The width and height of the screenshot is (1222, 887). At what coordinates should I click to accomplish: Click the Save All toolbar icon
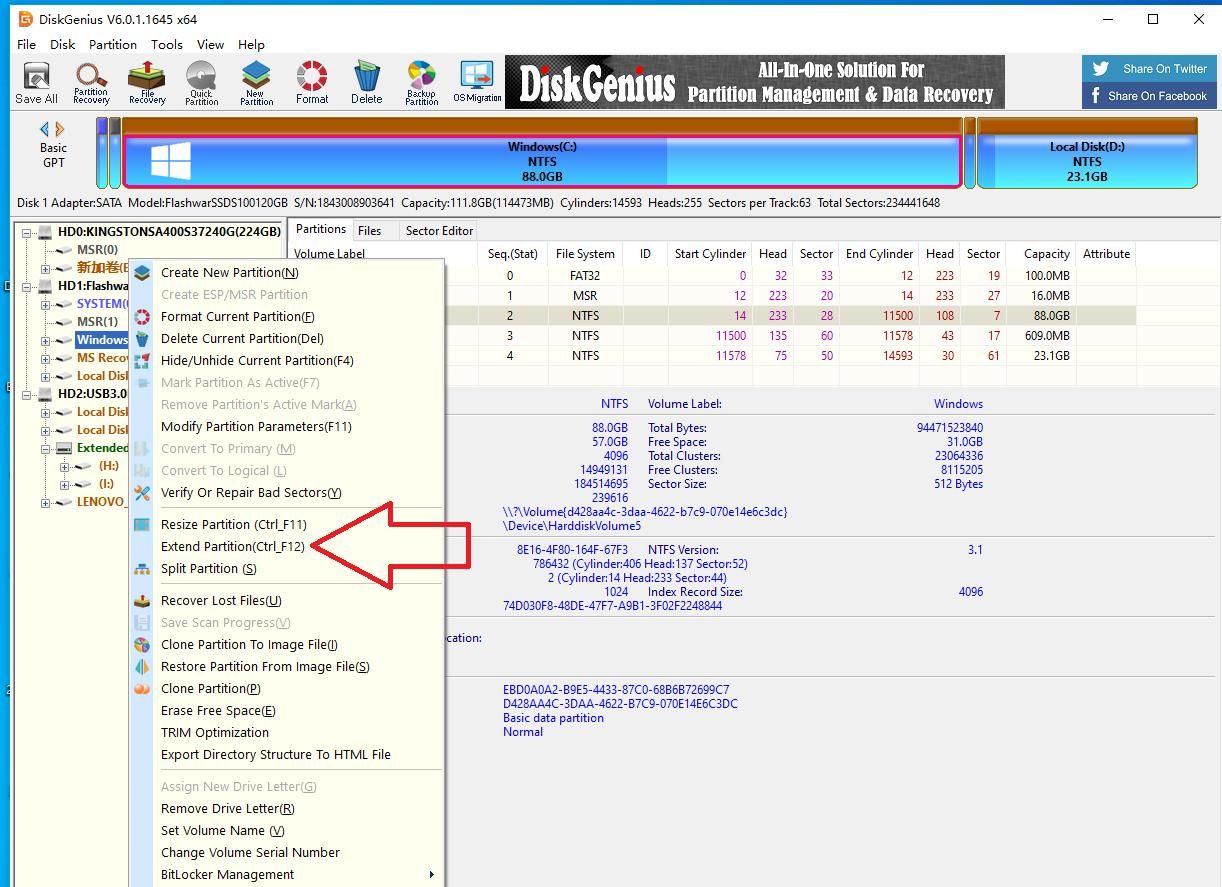[36, 83]
